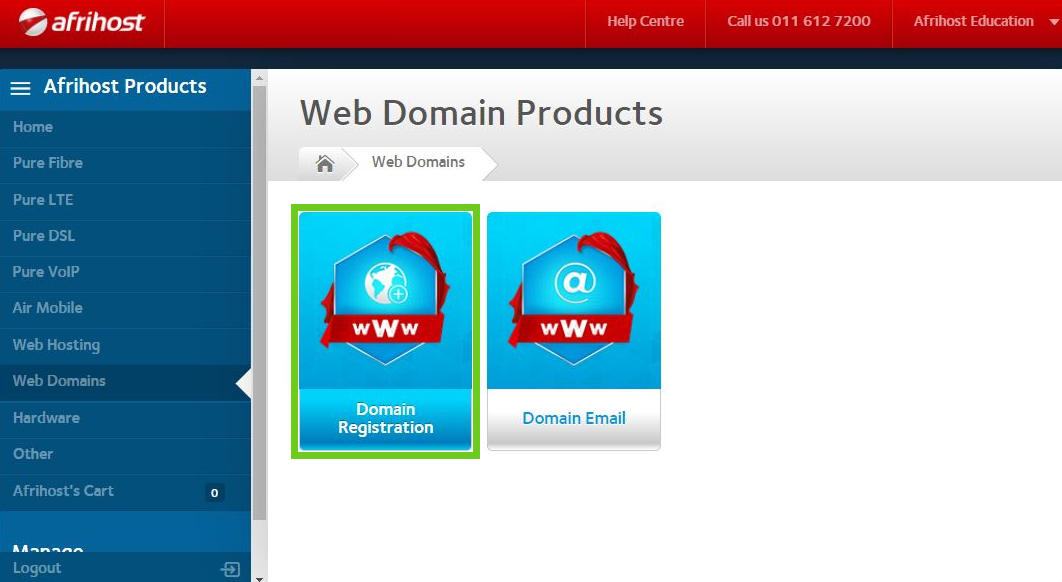Click the Web Domains breadcrumb

(x=418, y=162)
